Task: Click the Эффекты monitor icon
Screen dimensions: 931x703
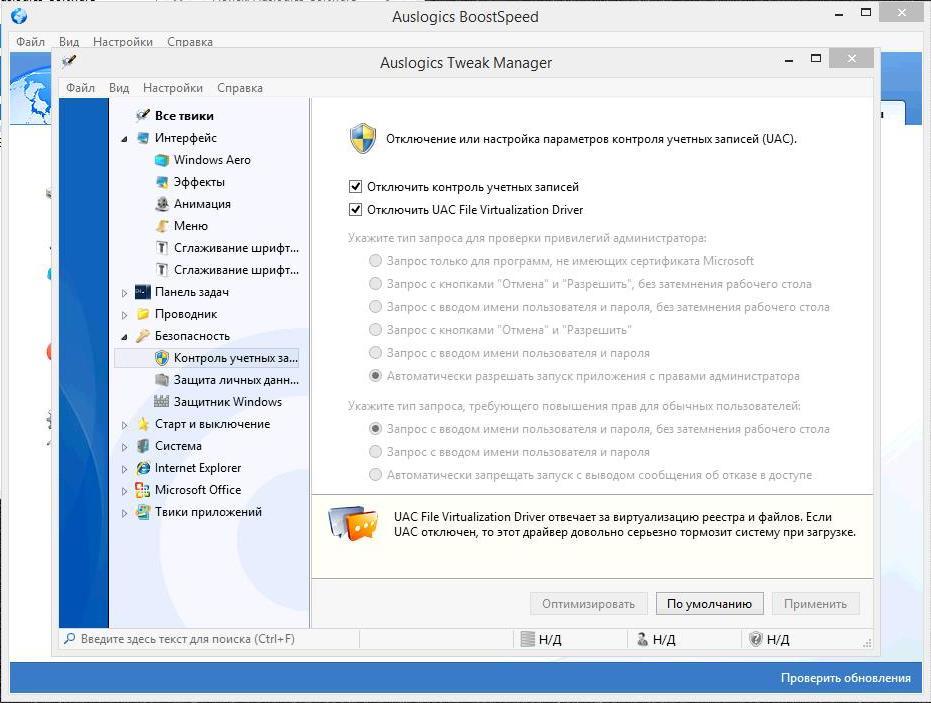Action: [x=162, y=182]
